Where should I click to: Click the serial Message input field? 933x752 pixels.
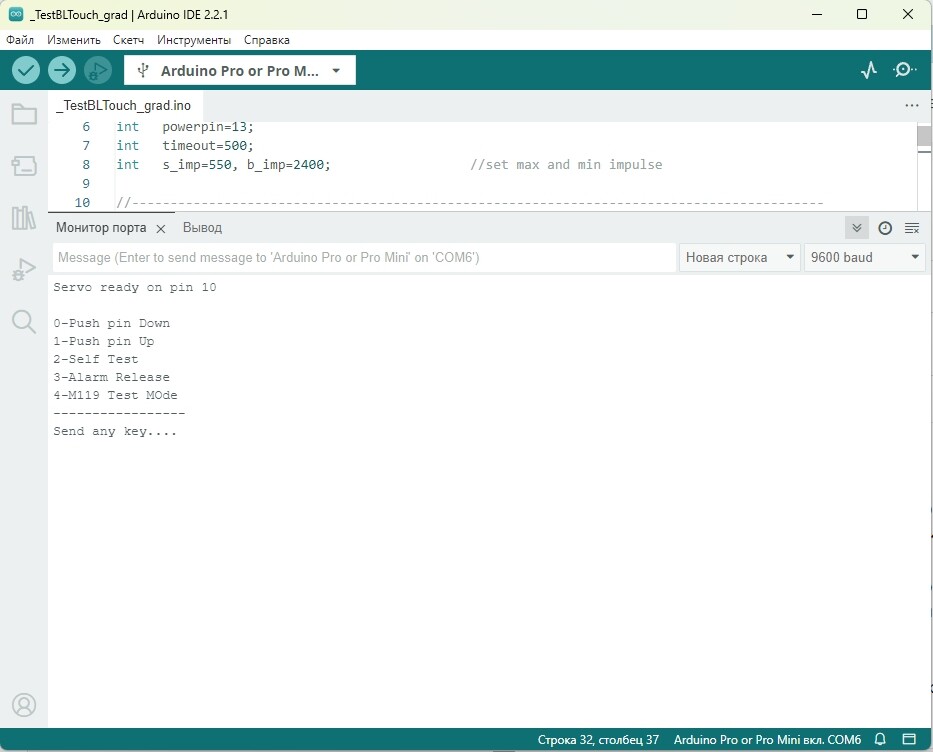click(x=364, y=257)
